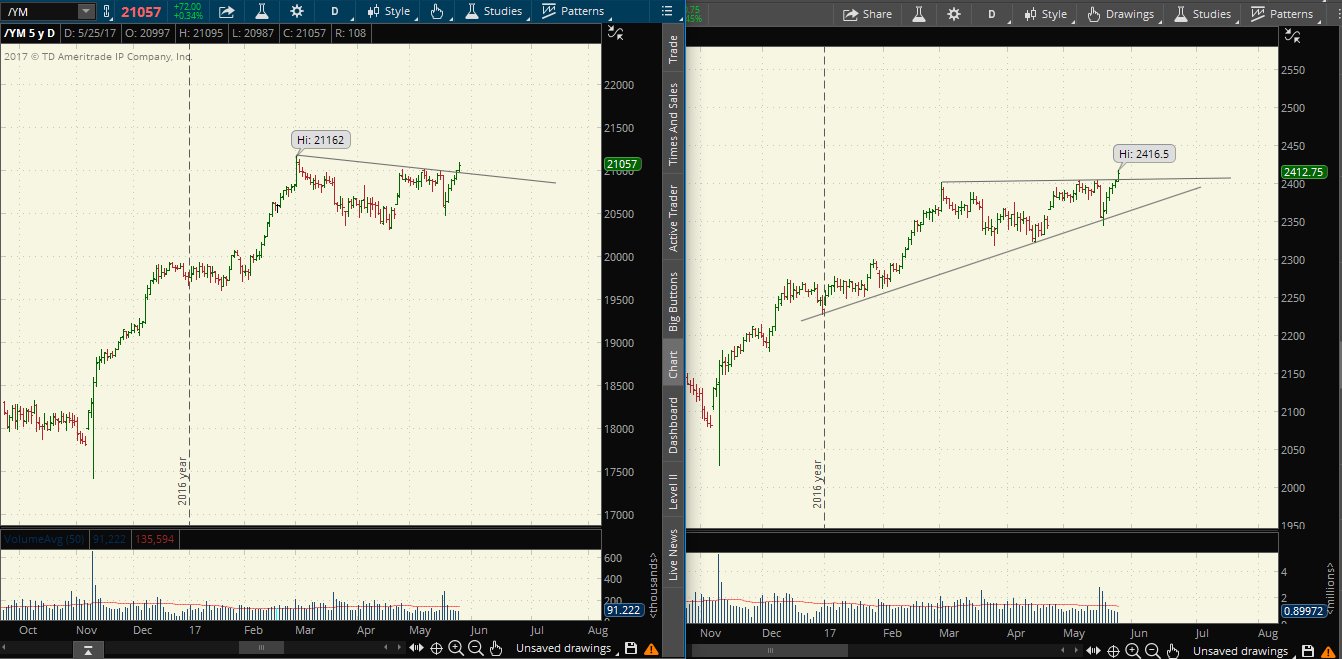Click right volume 0.89972 axis label

click(1305, 611)
